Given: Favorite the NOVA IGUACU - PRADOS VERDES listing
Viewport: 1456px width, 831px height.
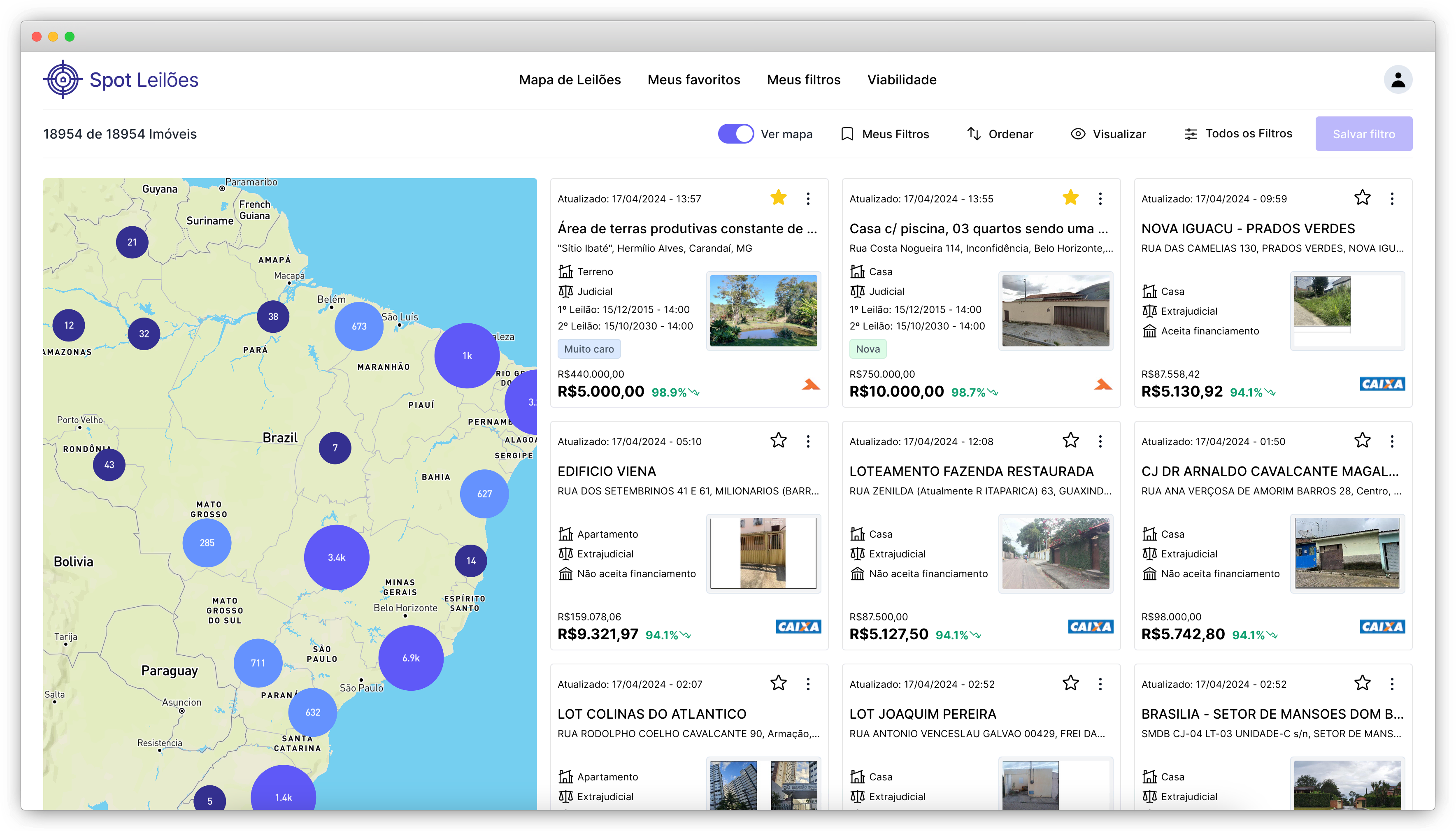Looking at the screenshot, I should [1362, 197].
